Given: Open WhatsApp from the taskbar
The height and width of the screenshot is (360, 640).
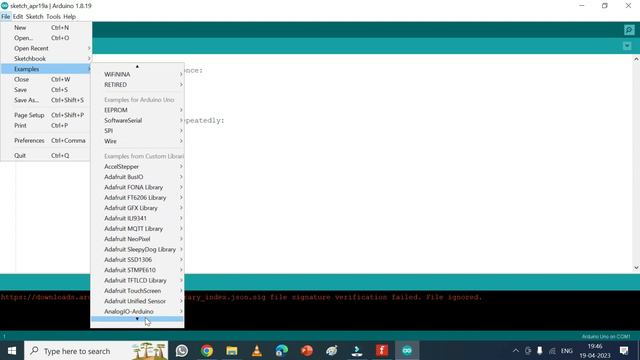Looking at the screenshot, I should 182,351.
